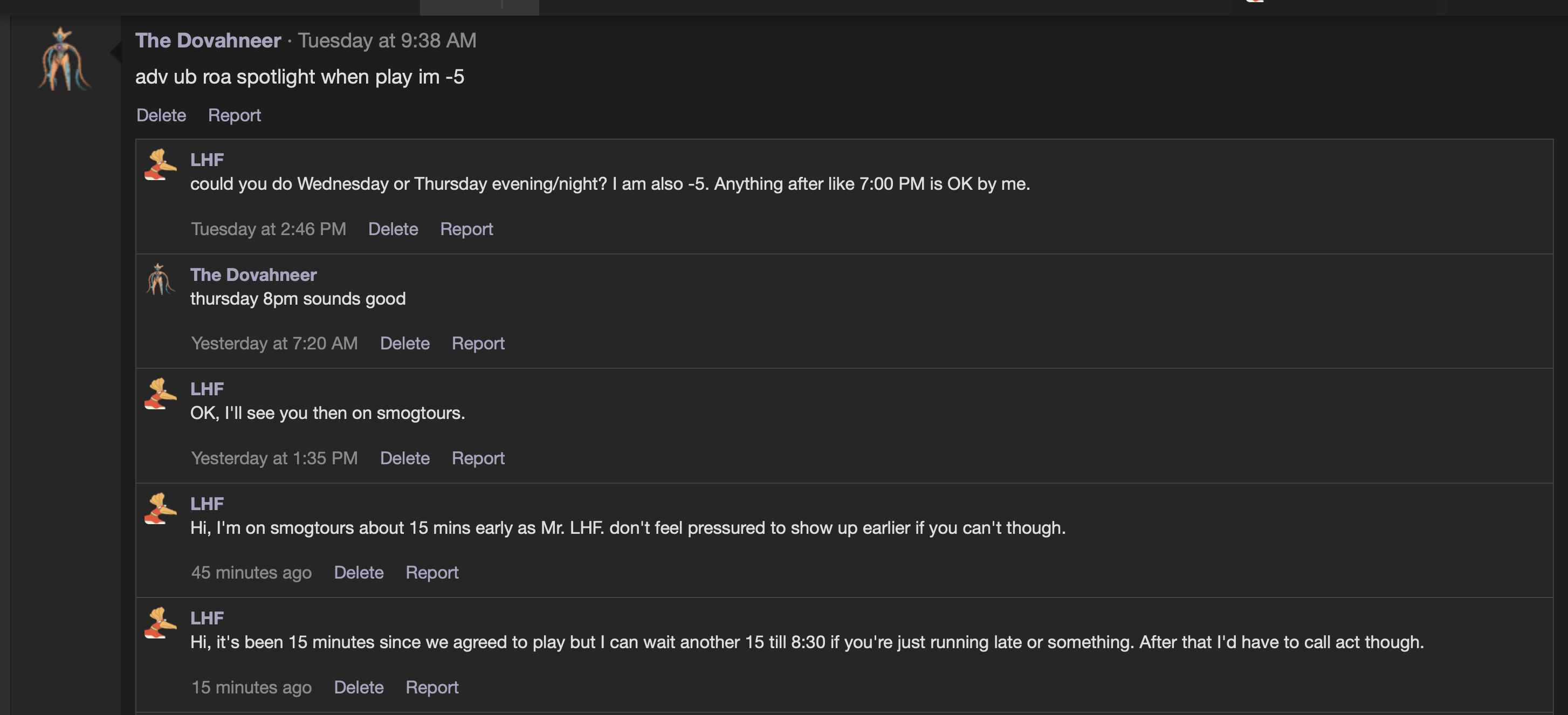The width and height of the screenshot is (1568, 715).
Task: Click LHF's avatar on the 15 minutes ago comment
Action: pyautogui.click(x=160, y=623)
